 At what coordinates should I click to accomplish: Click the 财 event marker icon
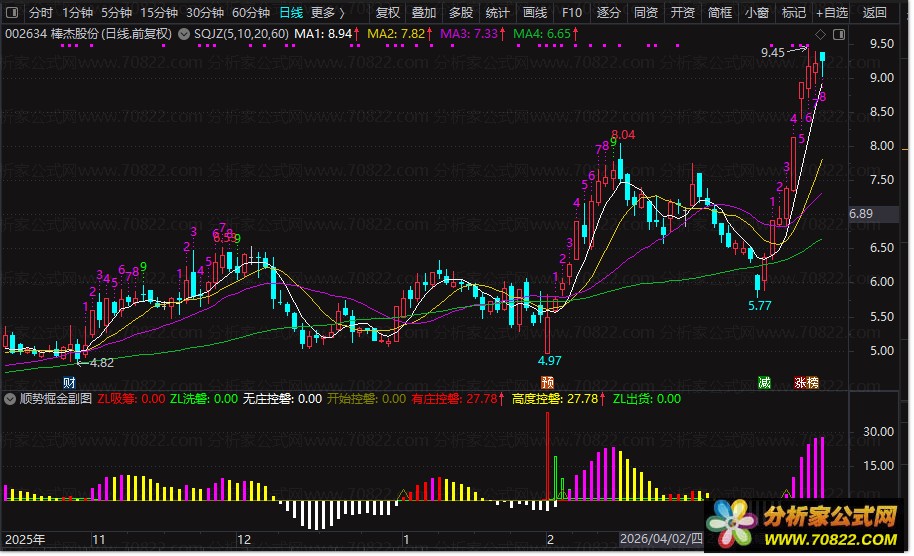tap(69, 383)
